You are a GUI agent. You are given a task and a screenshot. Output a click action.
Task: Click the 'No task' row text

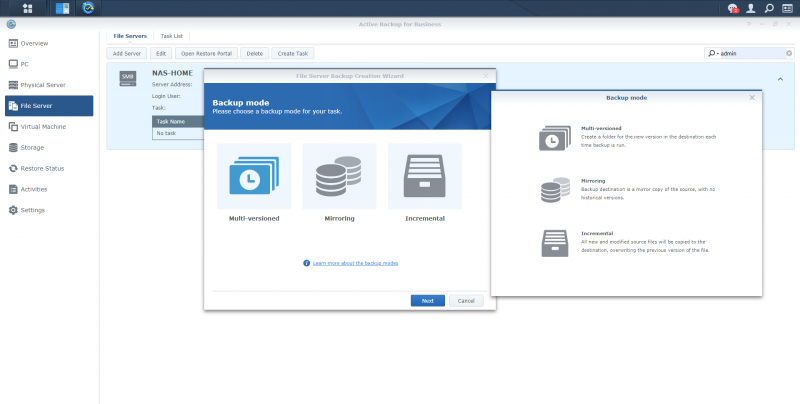click(166, 133)
